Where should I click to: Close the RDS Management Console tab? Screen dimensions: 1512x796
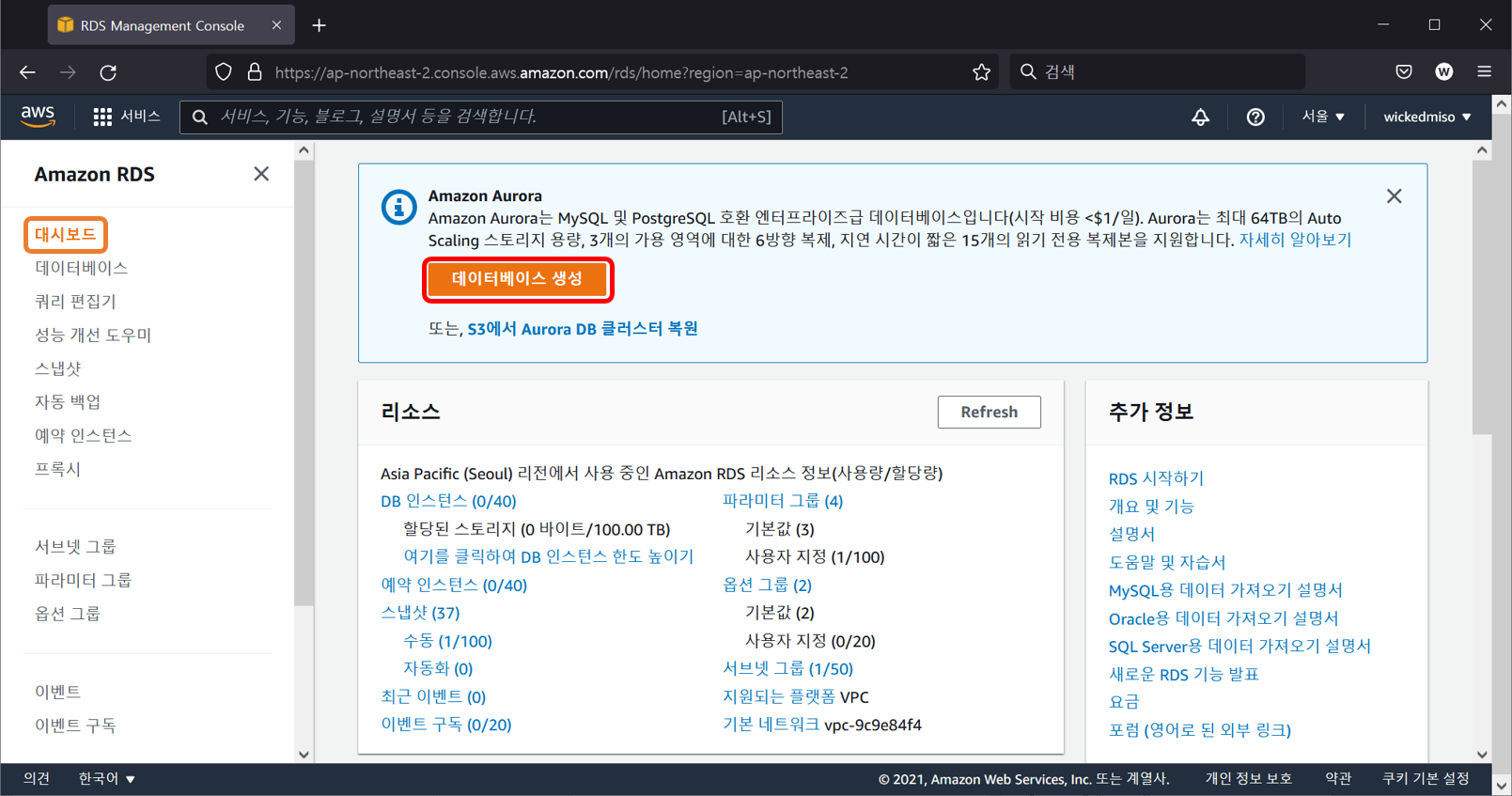click(276, 25)
